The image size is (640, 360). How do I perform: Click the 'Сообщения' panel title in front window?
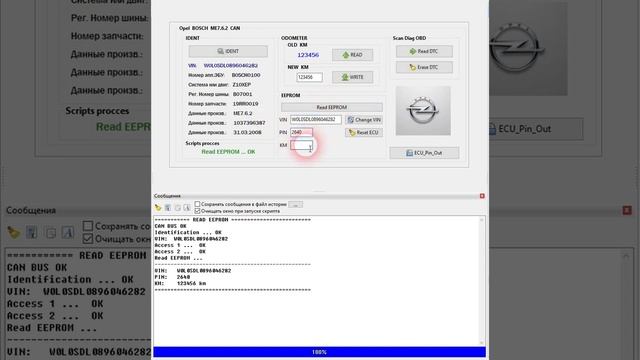167,196
